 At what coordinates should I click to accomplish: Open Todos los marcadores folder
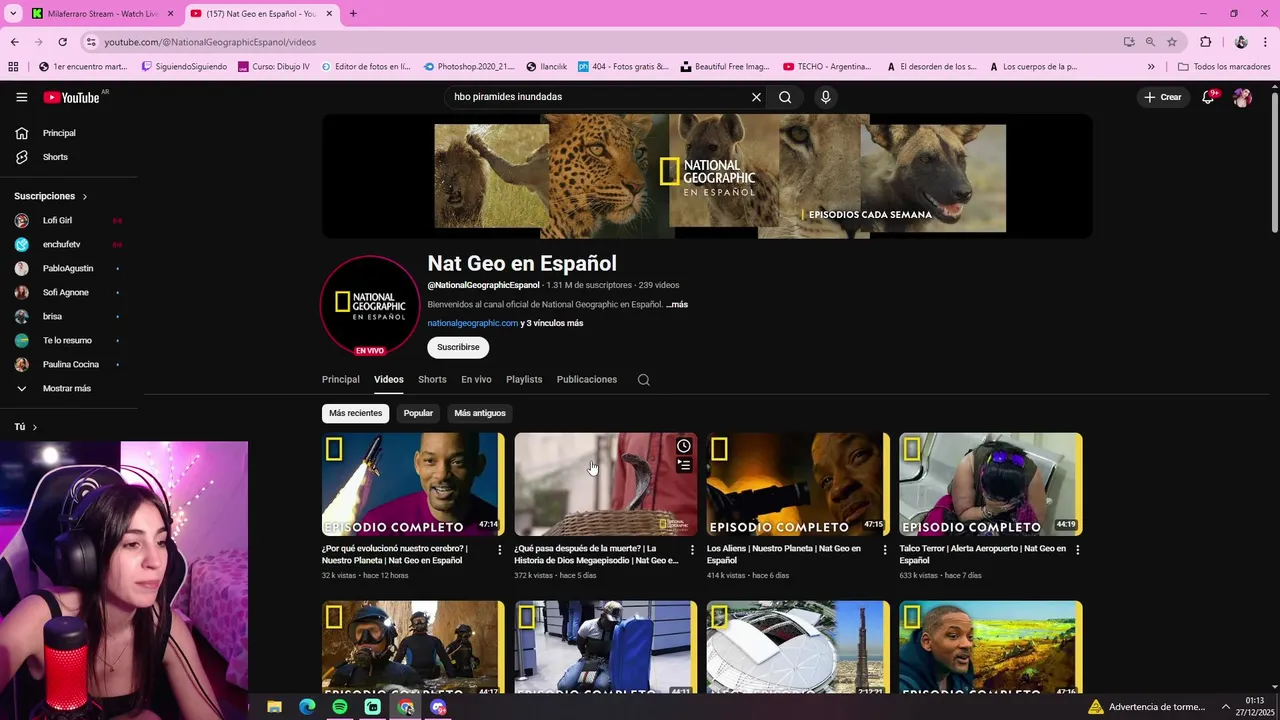(1224, 67)
